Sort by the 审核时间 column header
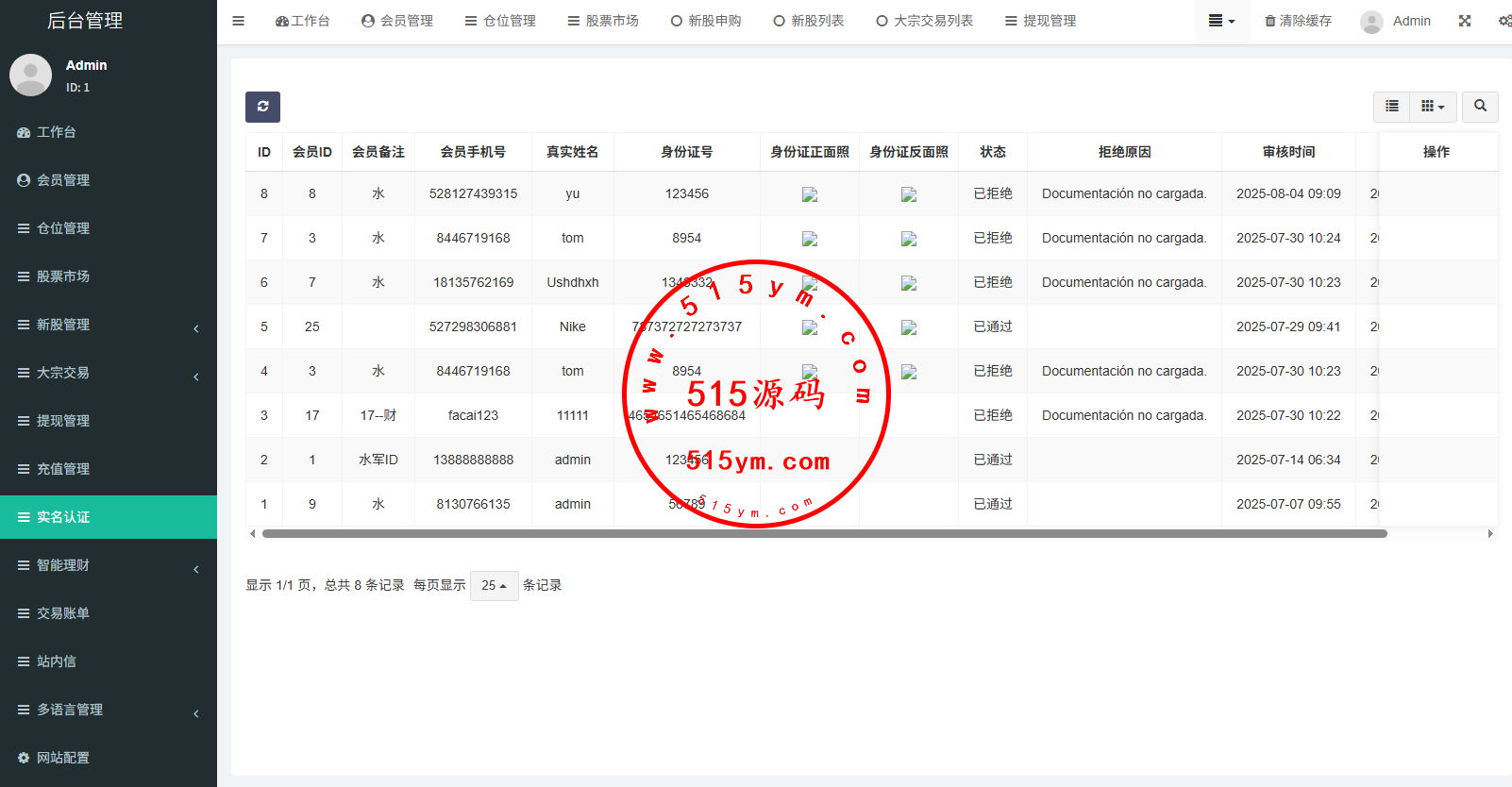This screenshot has height=787, width=1512. tap(1288, 152)
